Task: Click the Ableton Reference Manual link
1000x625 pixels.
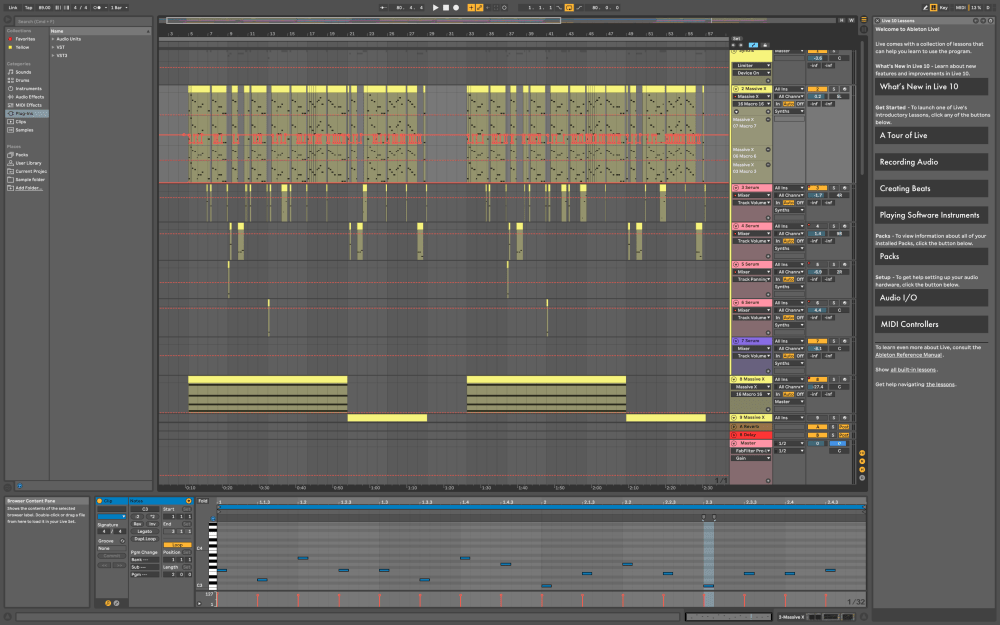Action: pos(909,355)
